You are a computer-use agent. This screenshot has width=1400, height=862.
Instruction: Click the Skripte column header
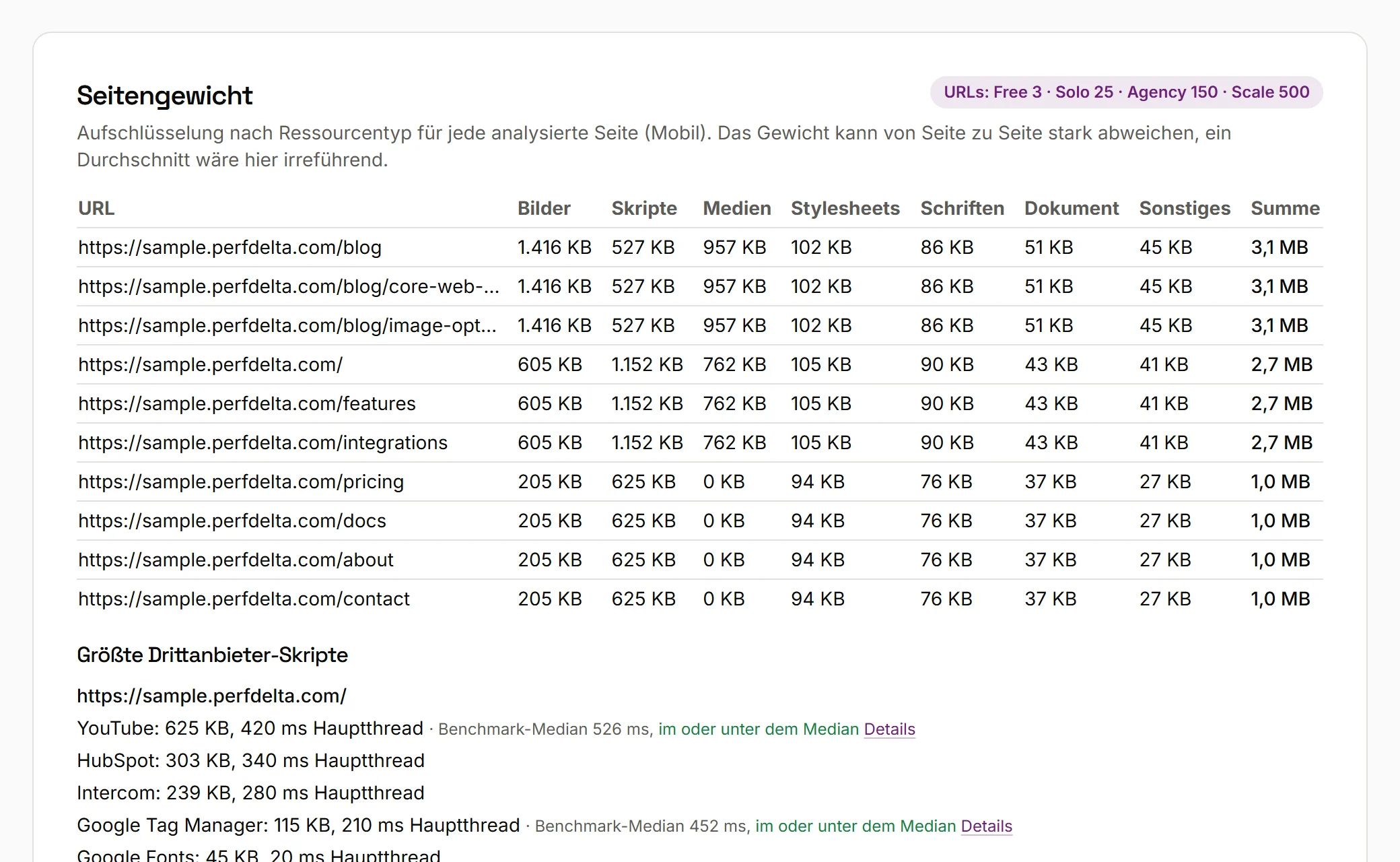pos(644,208)
